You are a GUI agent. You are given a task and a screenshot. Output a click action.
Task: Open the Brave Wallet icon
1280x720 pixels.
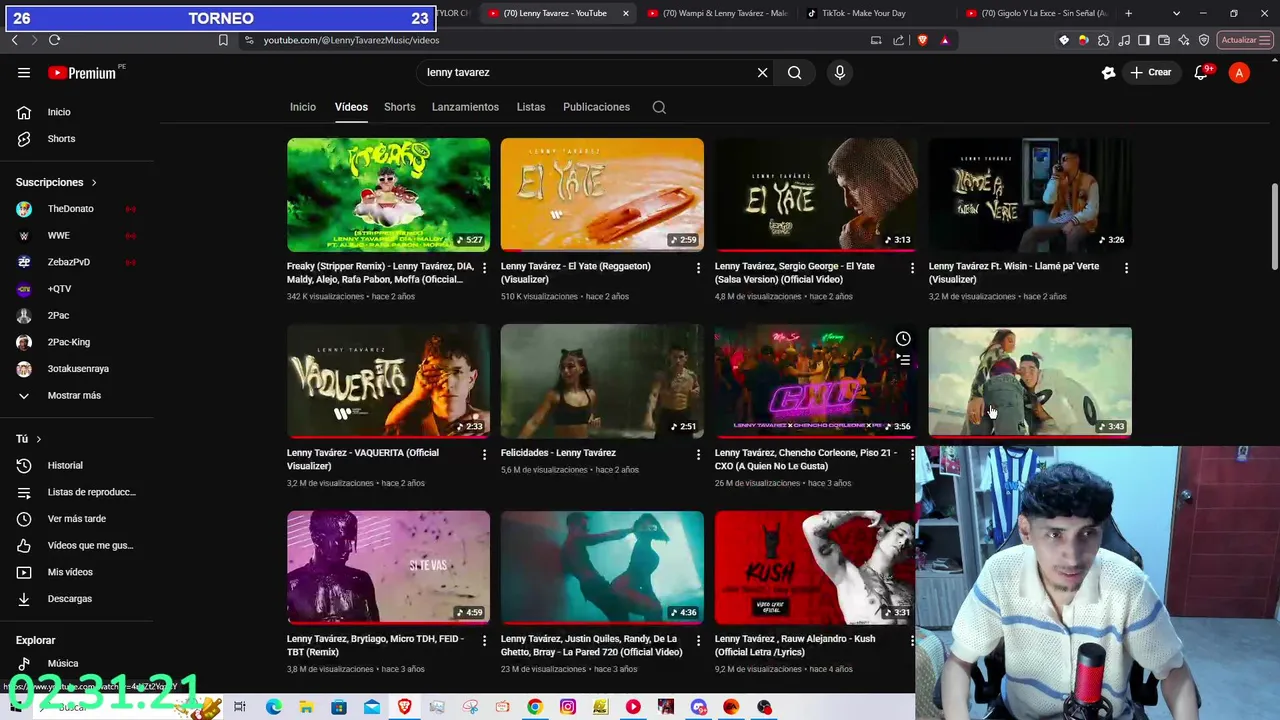point(1164,40)
